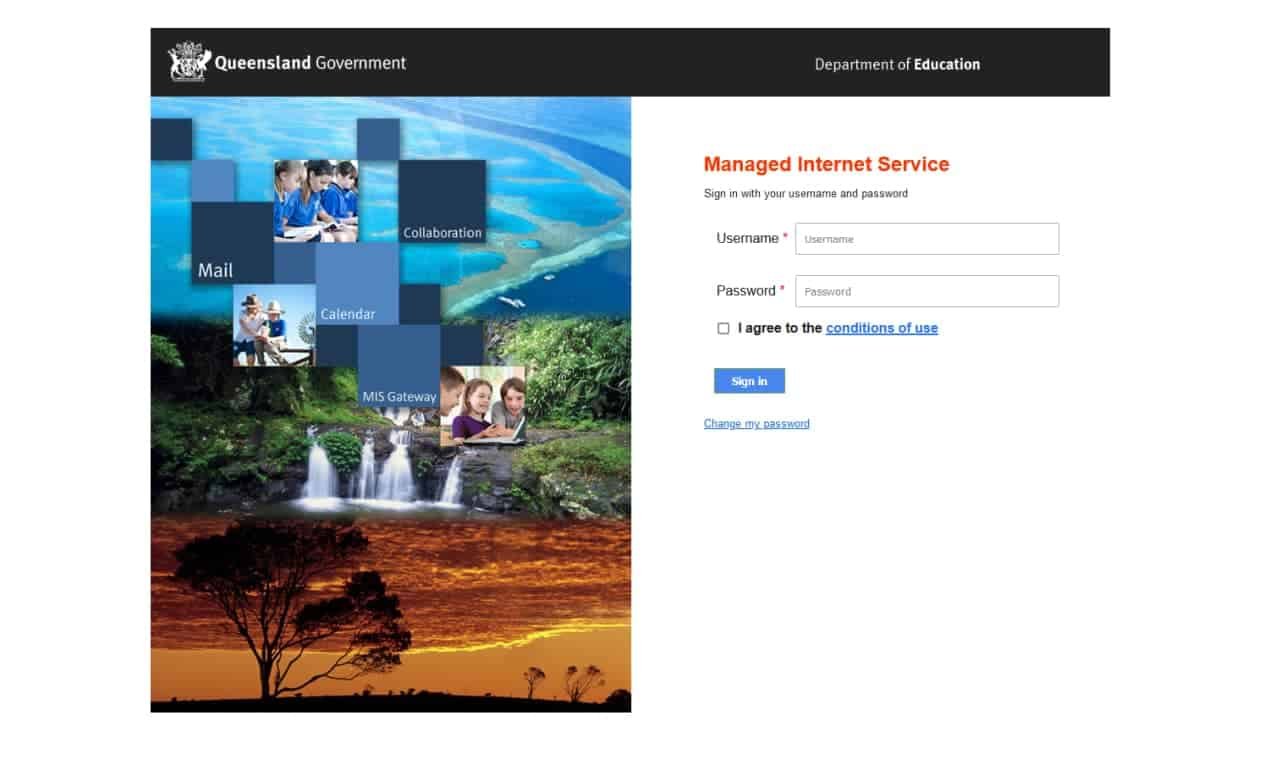Click the Department of Education header text

(x=898, y=64)
